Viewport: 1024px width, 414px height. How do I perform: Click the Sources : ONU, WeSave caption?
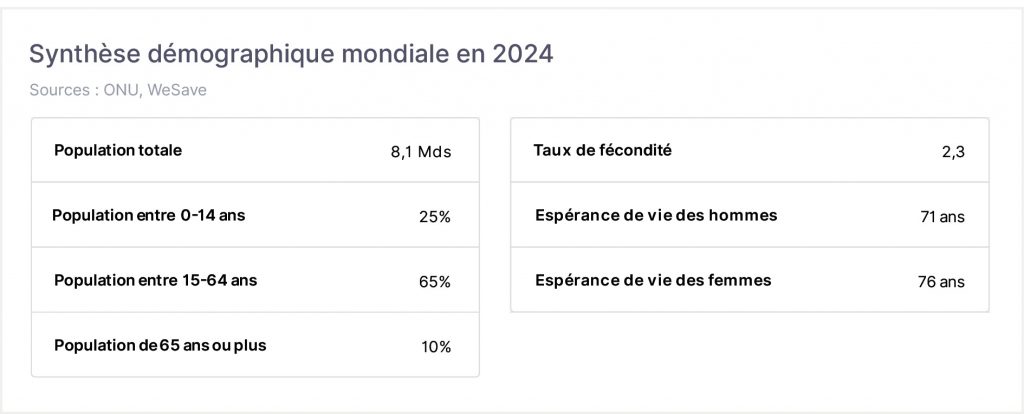(118, 90)
